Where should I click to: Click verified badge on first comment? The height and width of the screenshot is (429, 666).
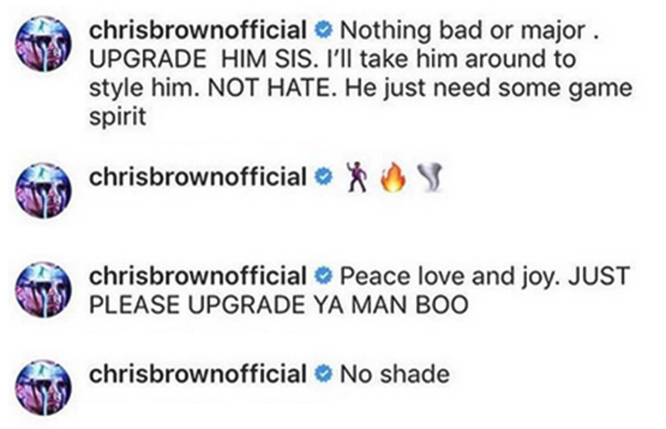(323, 31)
